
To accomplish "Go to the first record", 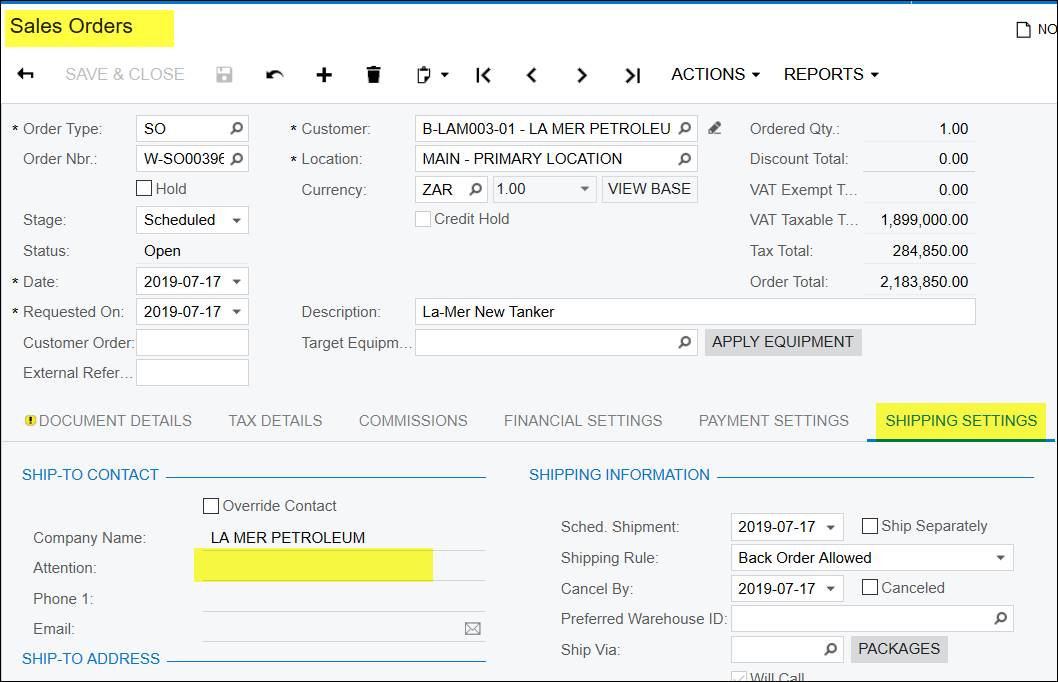I will (484, 75).
